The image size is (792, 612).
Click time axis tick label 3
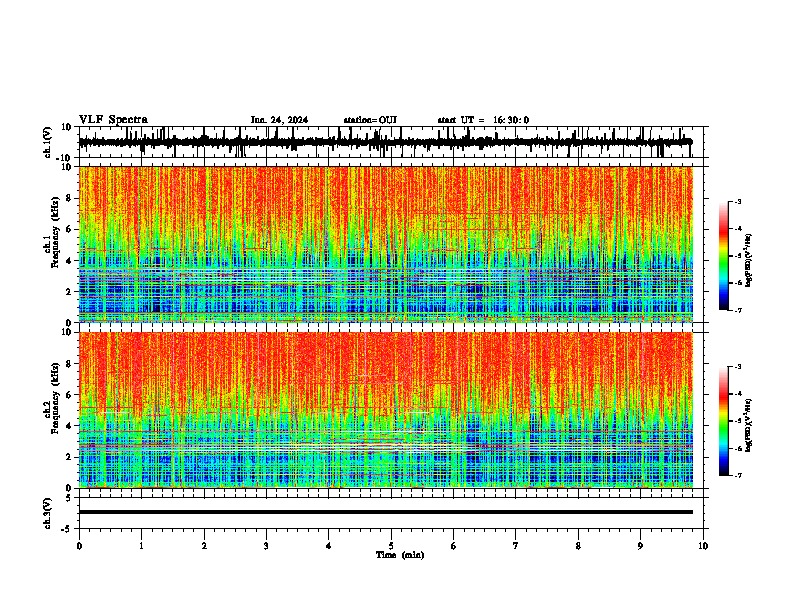(266, 546)
